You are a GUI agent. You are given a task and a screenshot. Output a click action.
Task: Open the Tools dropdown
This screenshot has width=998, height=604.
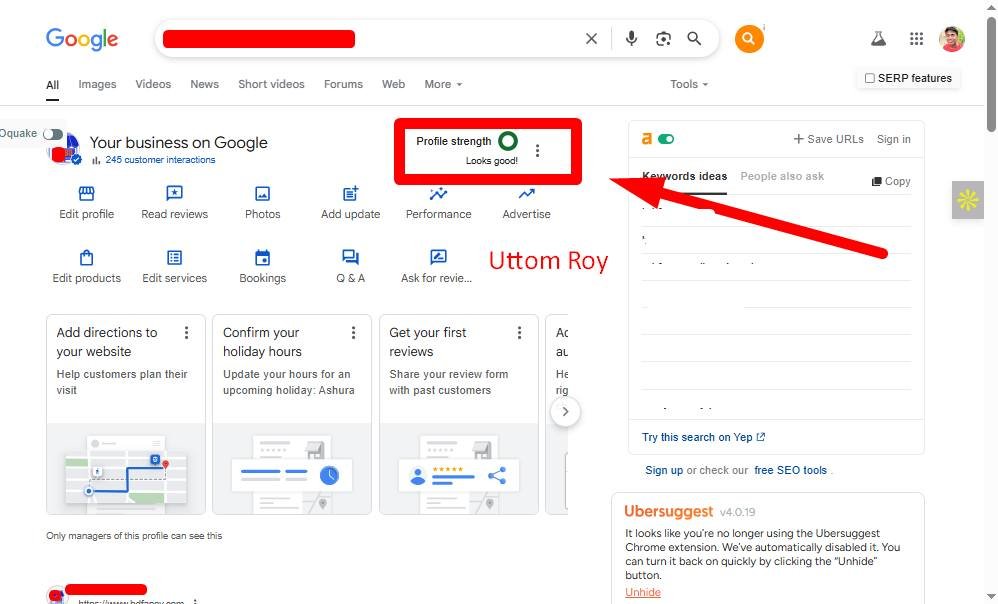click(x=689, y=84)
